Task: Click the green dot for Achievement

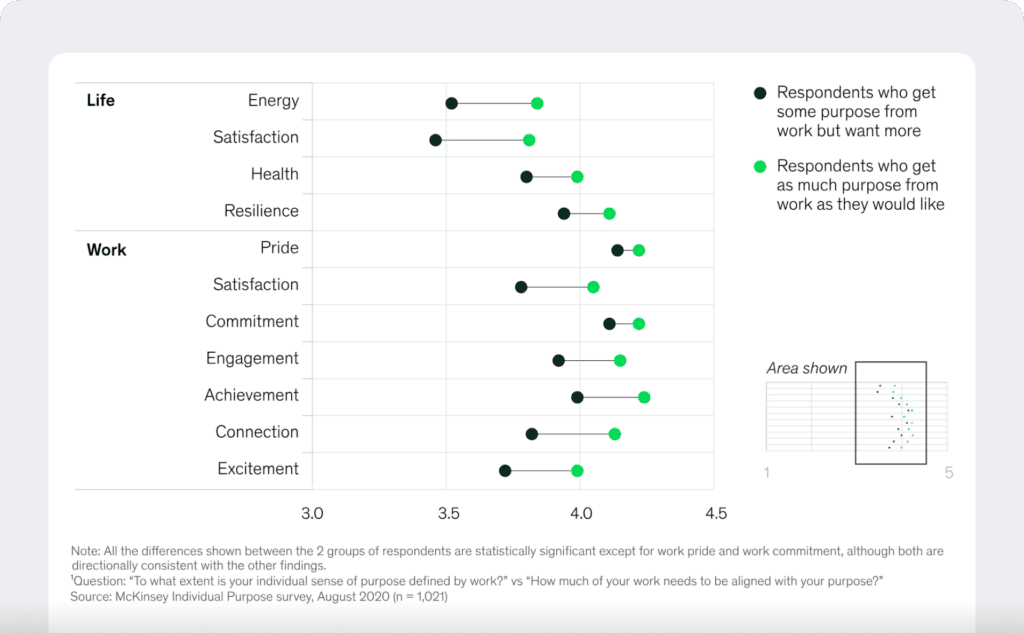Action: click(644, 397)
